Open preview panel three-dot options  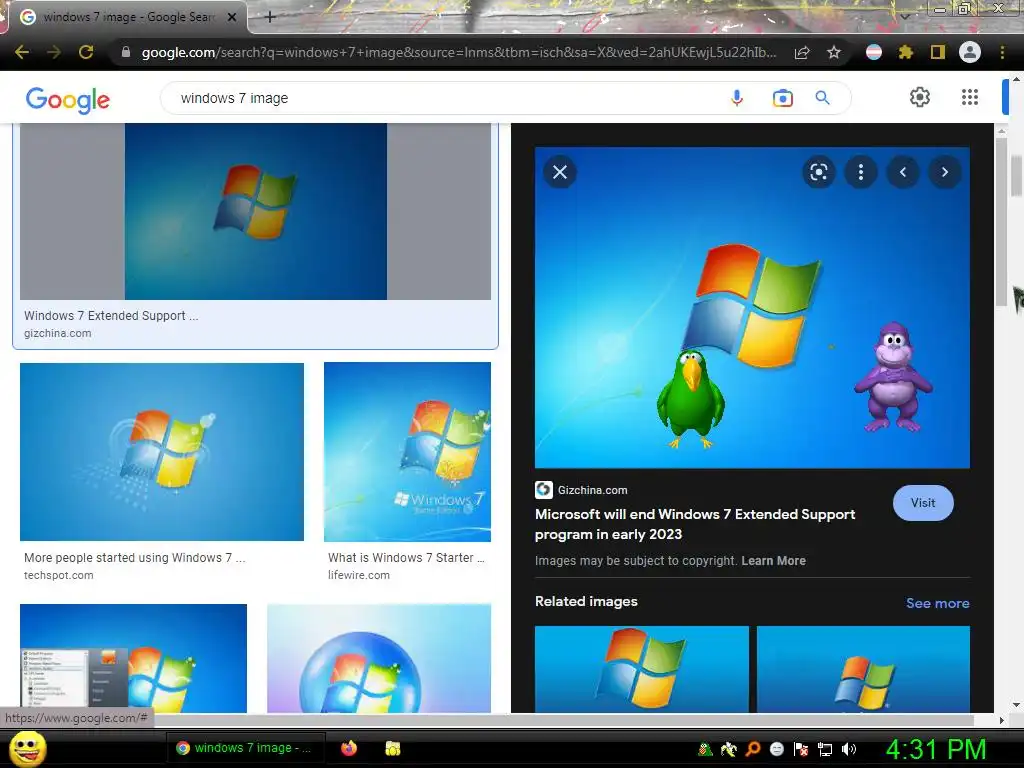(x=861, y=172)
